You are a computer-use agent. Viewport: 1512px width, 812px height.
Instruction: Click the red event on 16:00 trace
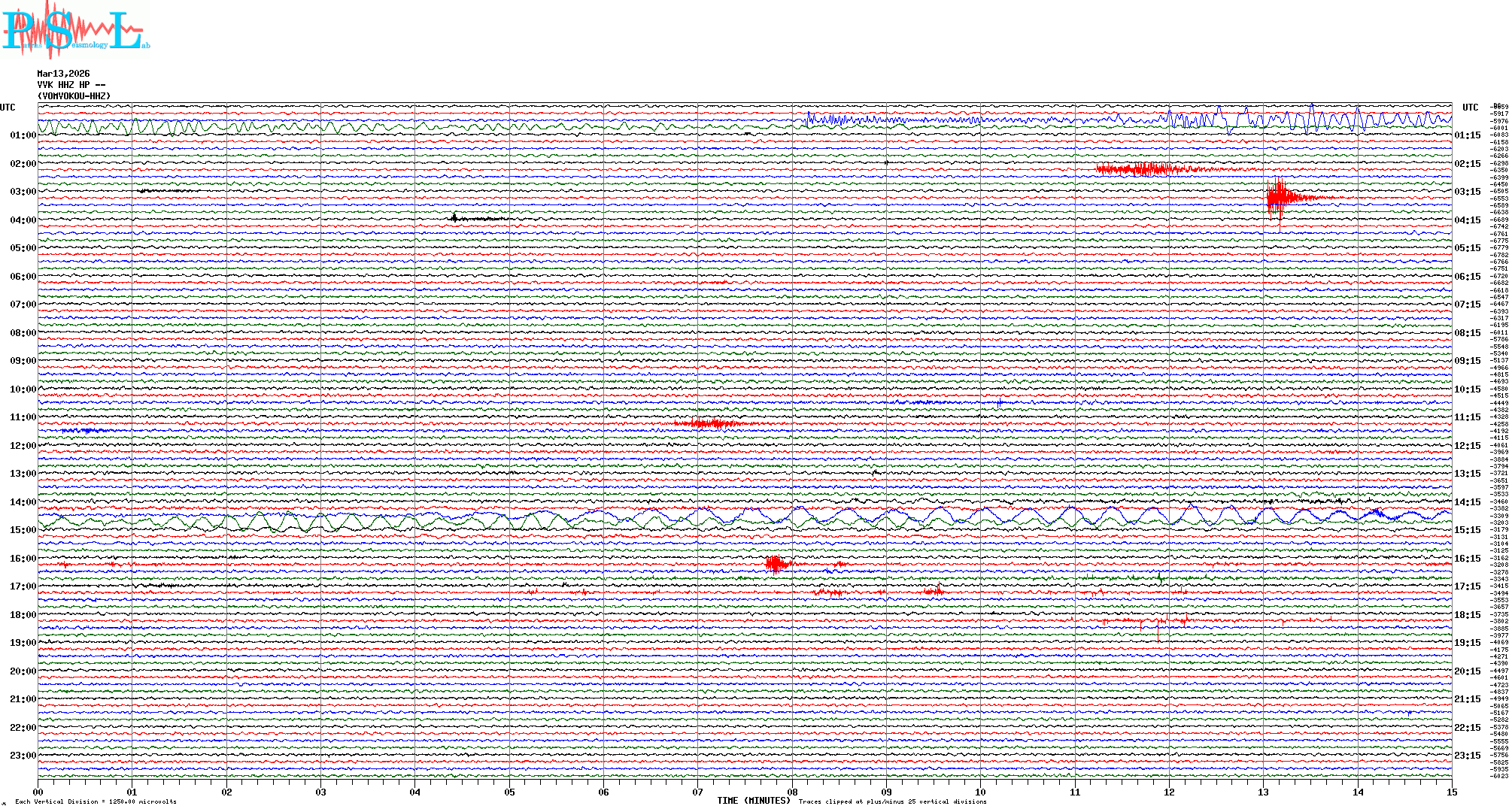coord(776,564)
